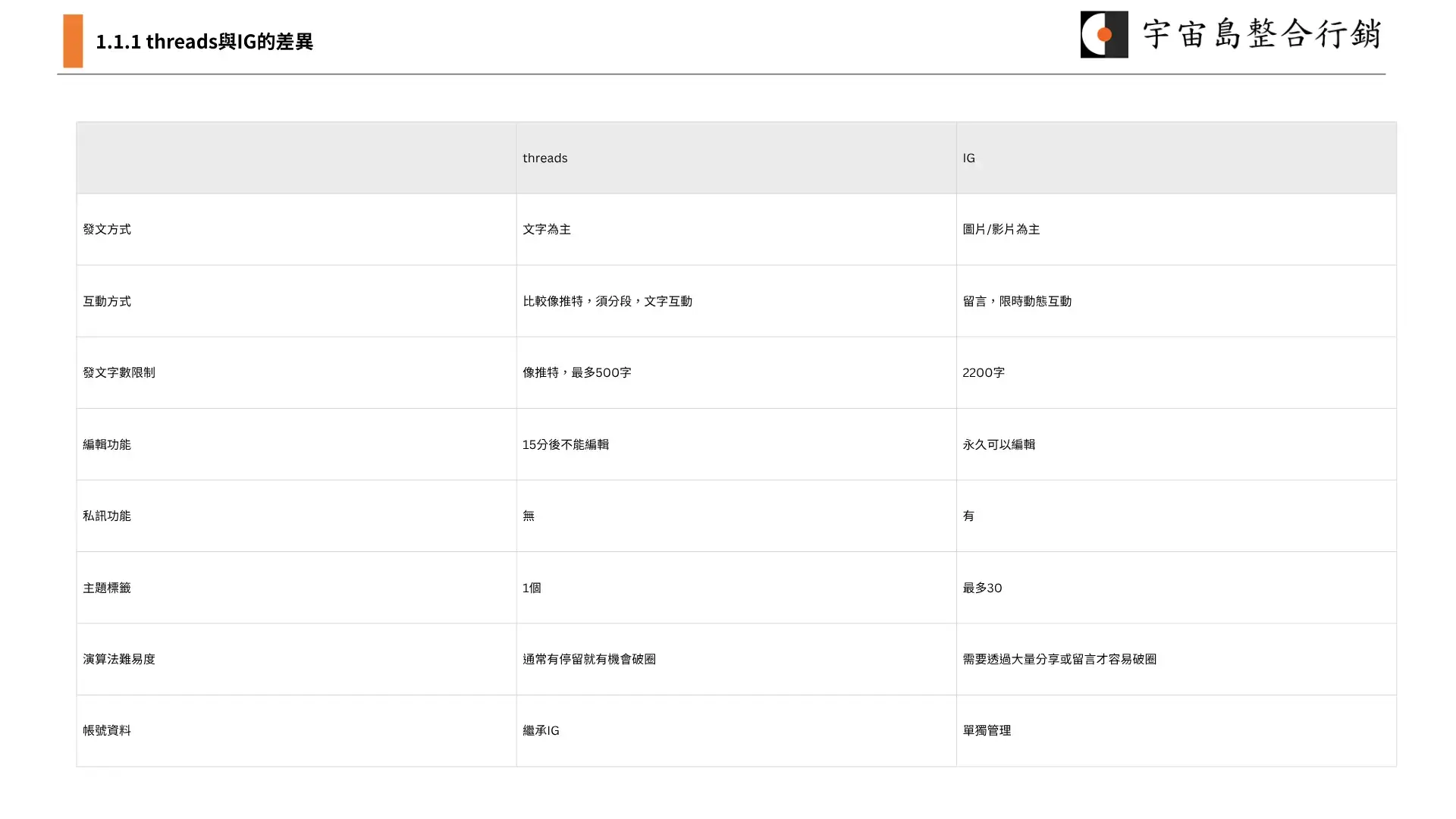Click the 單獨管理 cell

pos(987,730)
